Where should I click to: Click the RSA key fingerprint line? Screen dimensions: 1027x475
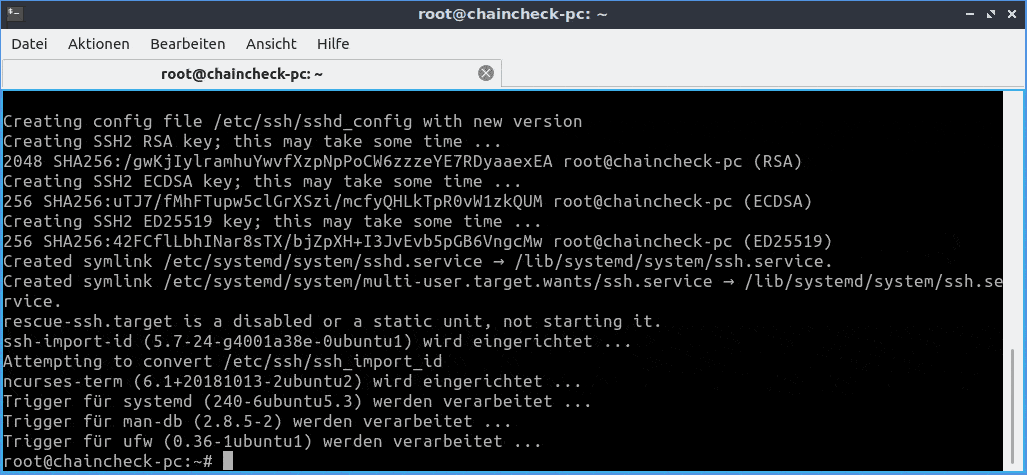403,161
